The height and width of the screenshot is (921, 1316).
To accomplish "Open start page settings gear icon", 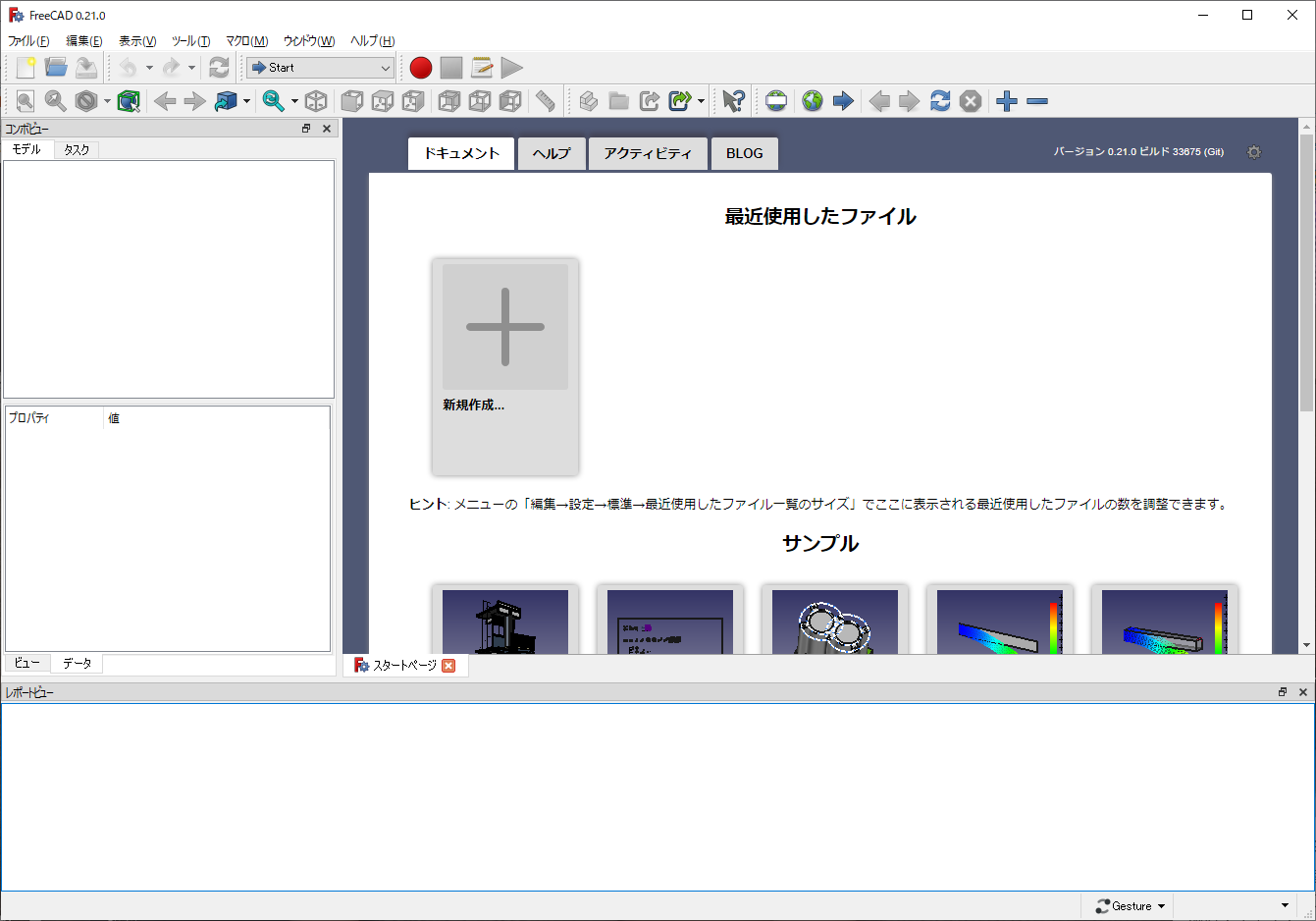I will 1253,152.
